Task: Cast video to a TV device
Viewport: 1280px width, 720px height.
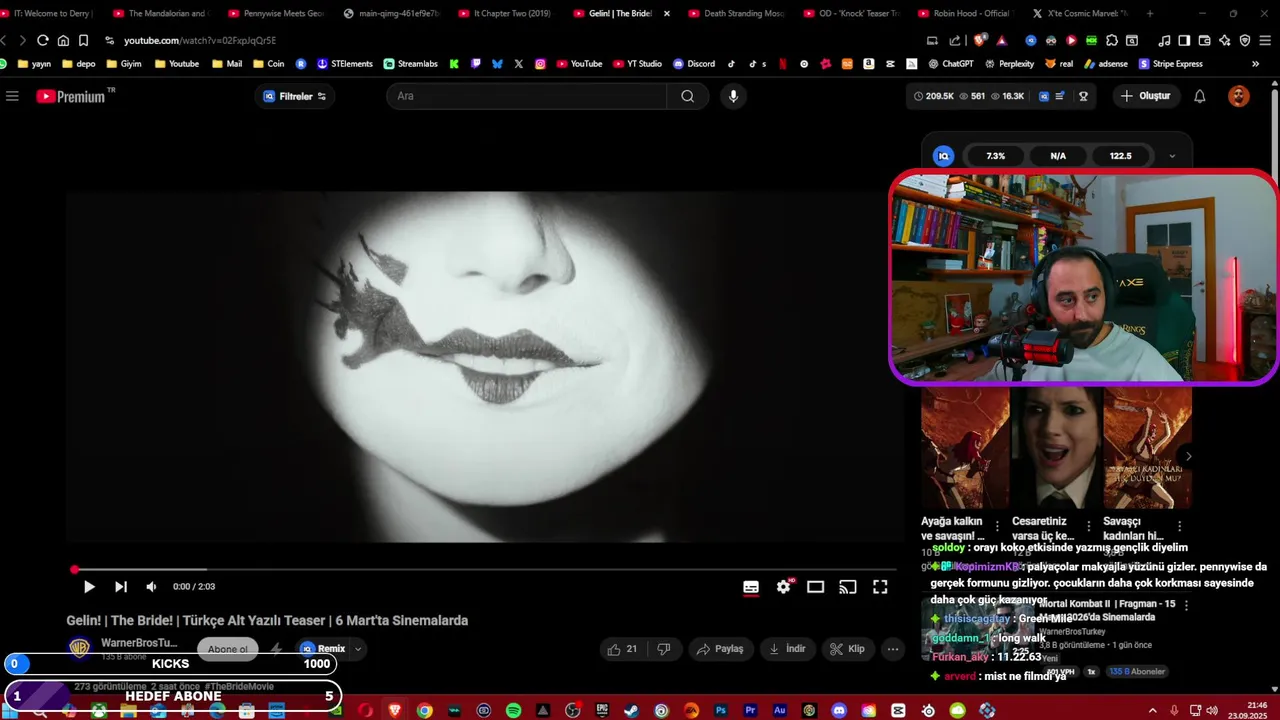Action: click(x=848, y=587)
